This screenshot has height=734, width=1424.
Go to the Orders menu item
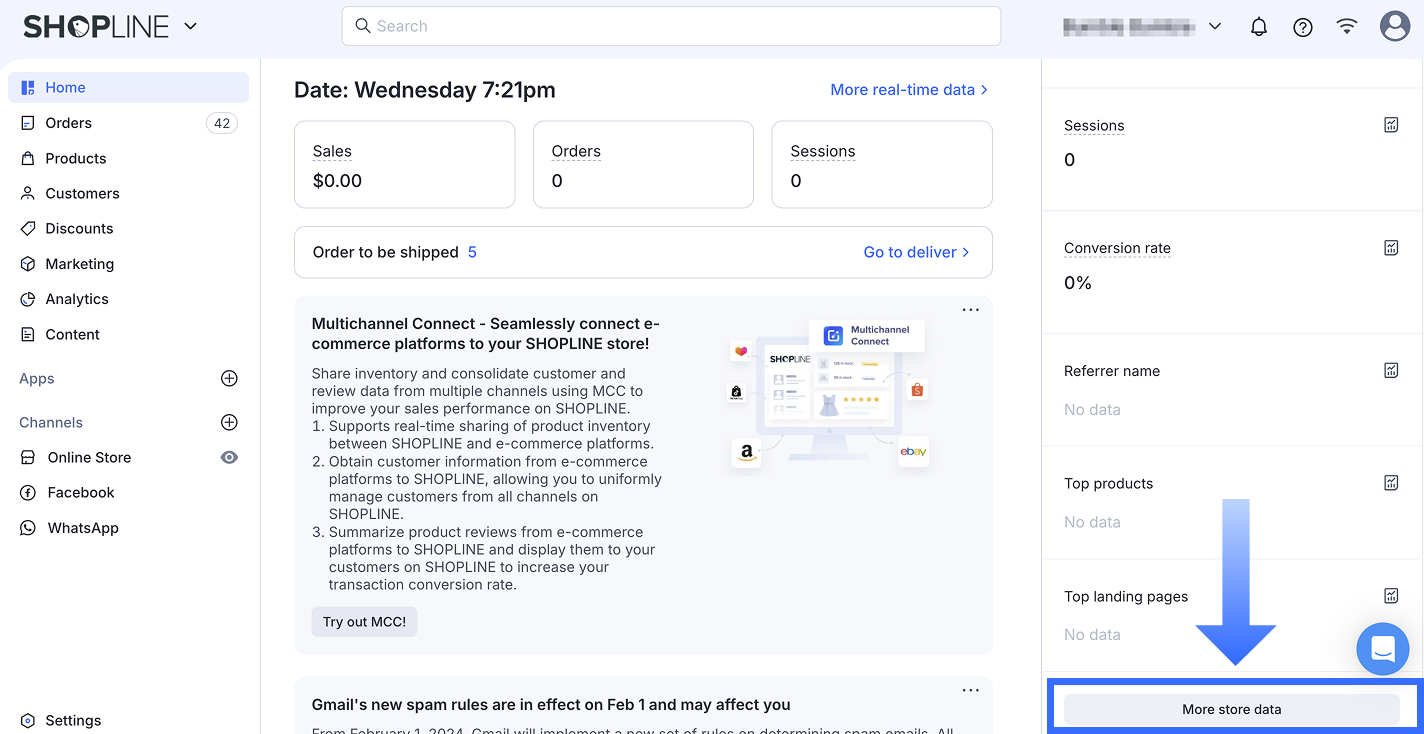[x=69, y=123]
